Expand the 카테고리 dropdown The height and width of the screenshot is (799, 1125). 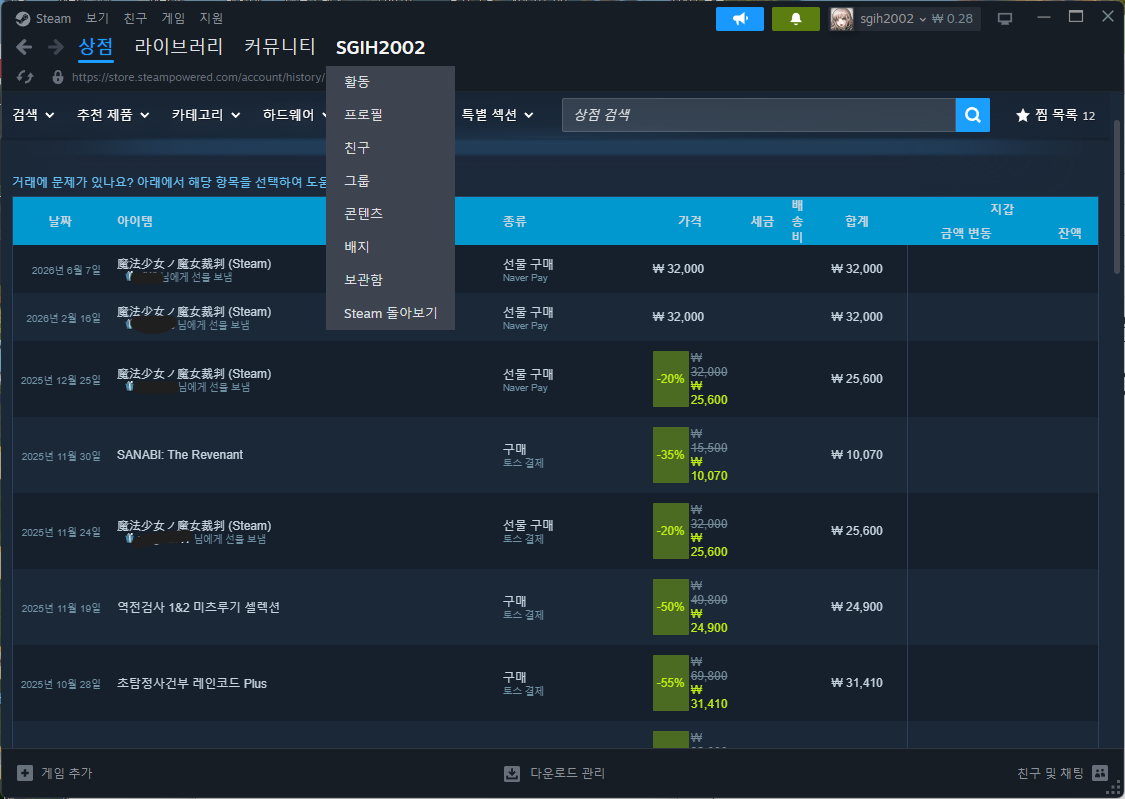pyautogui.click(x=206, y=115)
